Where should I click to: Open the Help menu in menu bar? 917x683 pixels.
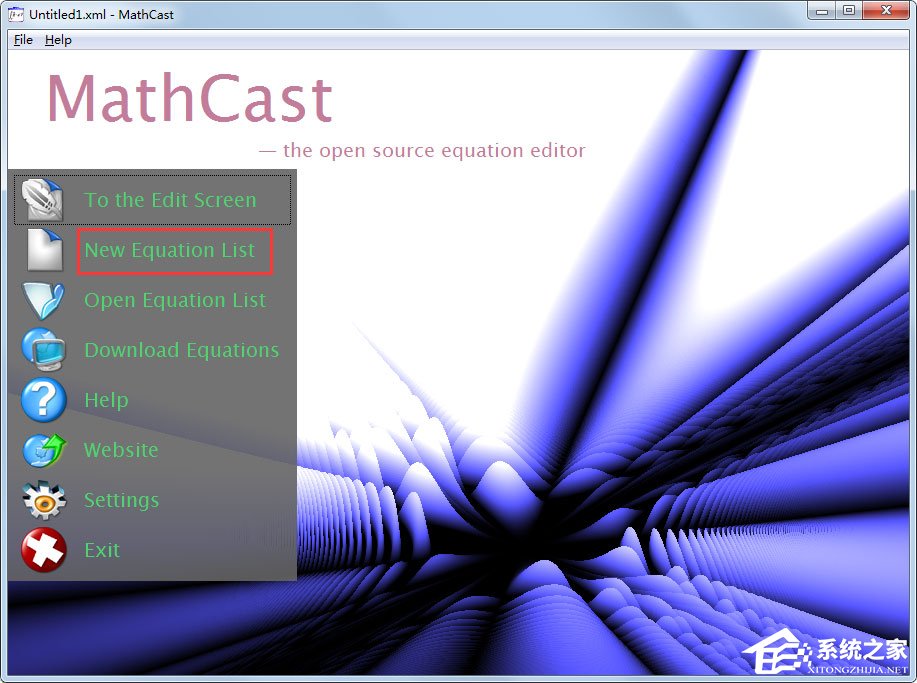[58, 40]
